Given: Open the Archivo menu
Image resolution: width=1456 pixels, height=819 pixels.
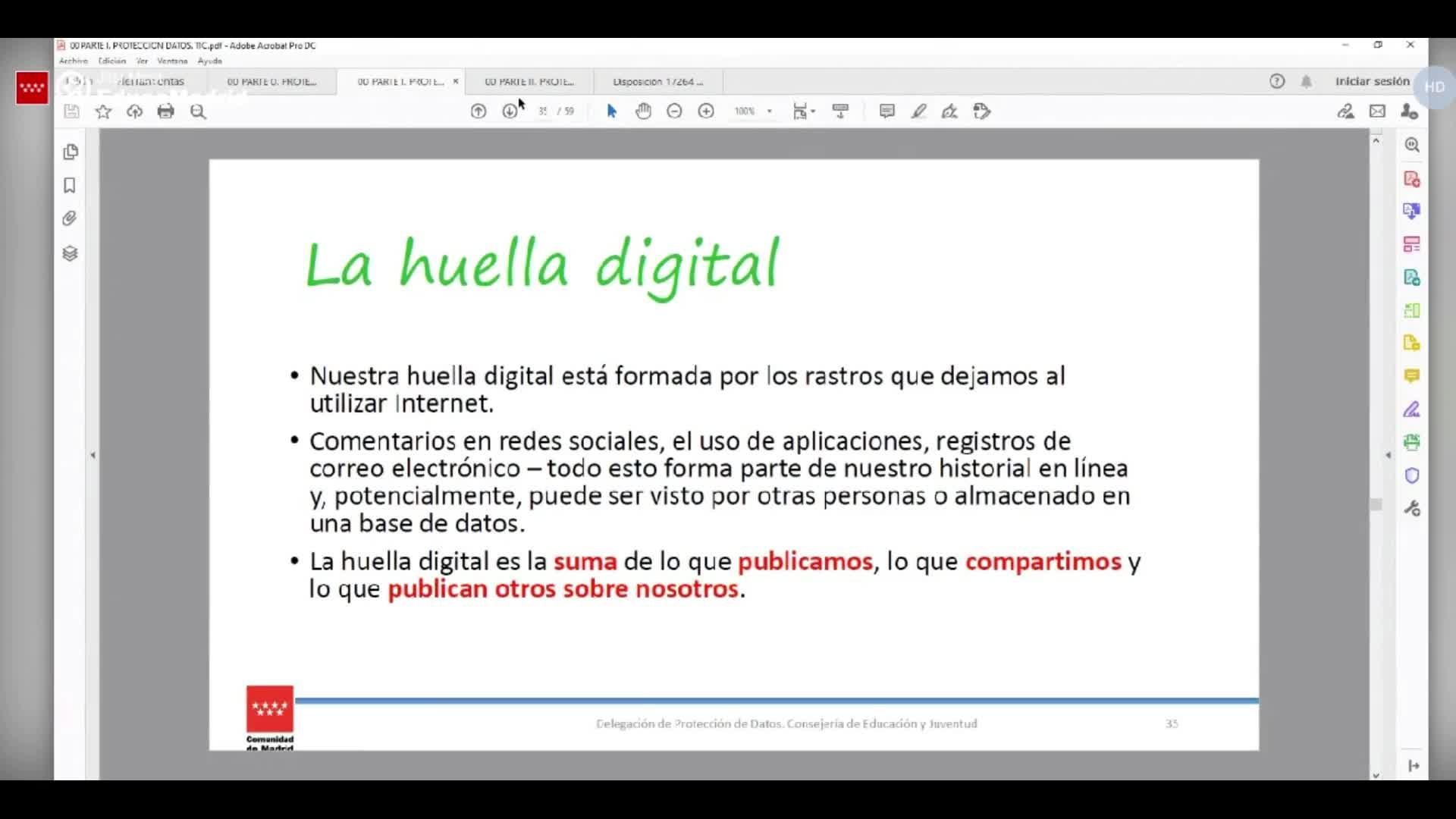Looking at the screenshot, I should click(74, 61).
